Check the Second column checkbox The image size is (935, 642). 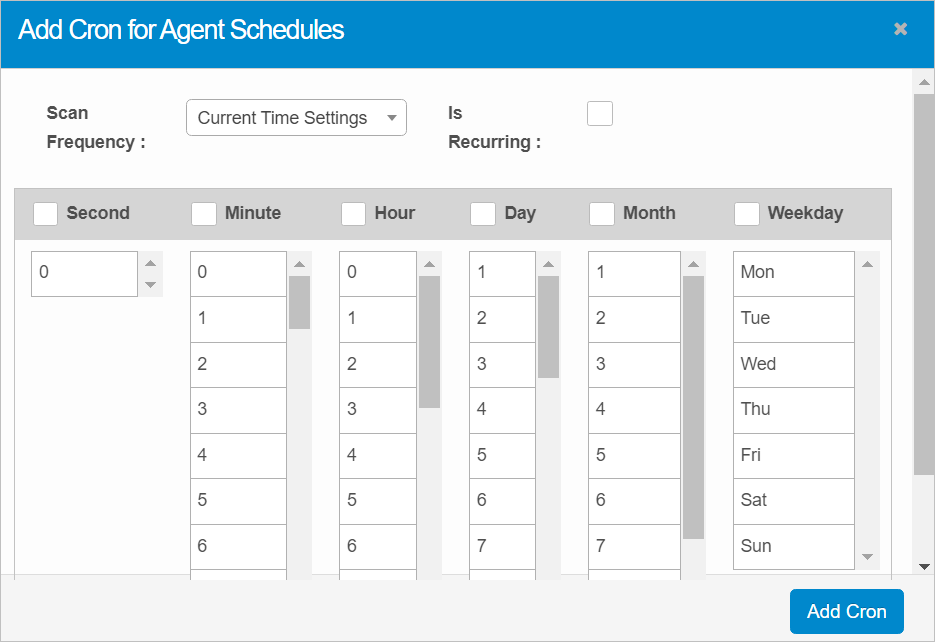point(45,213)
